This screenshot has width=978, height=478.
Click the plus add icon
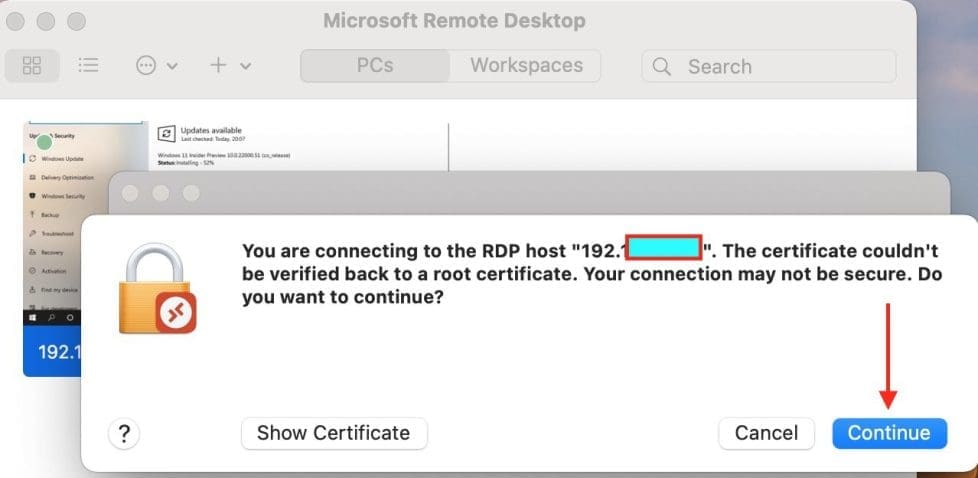coord(219,66)
